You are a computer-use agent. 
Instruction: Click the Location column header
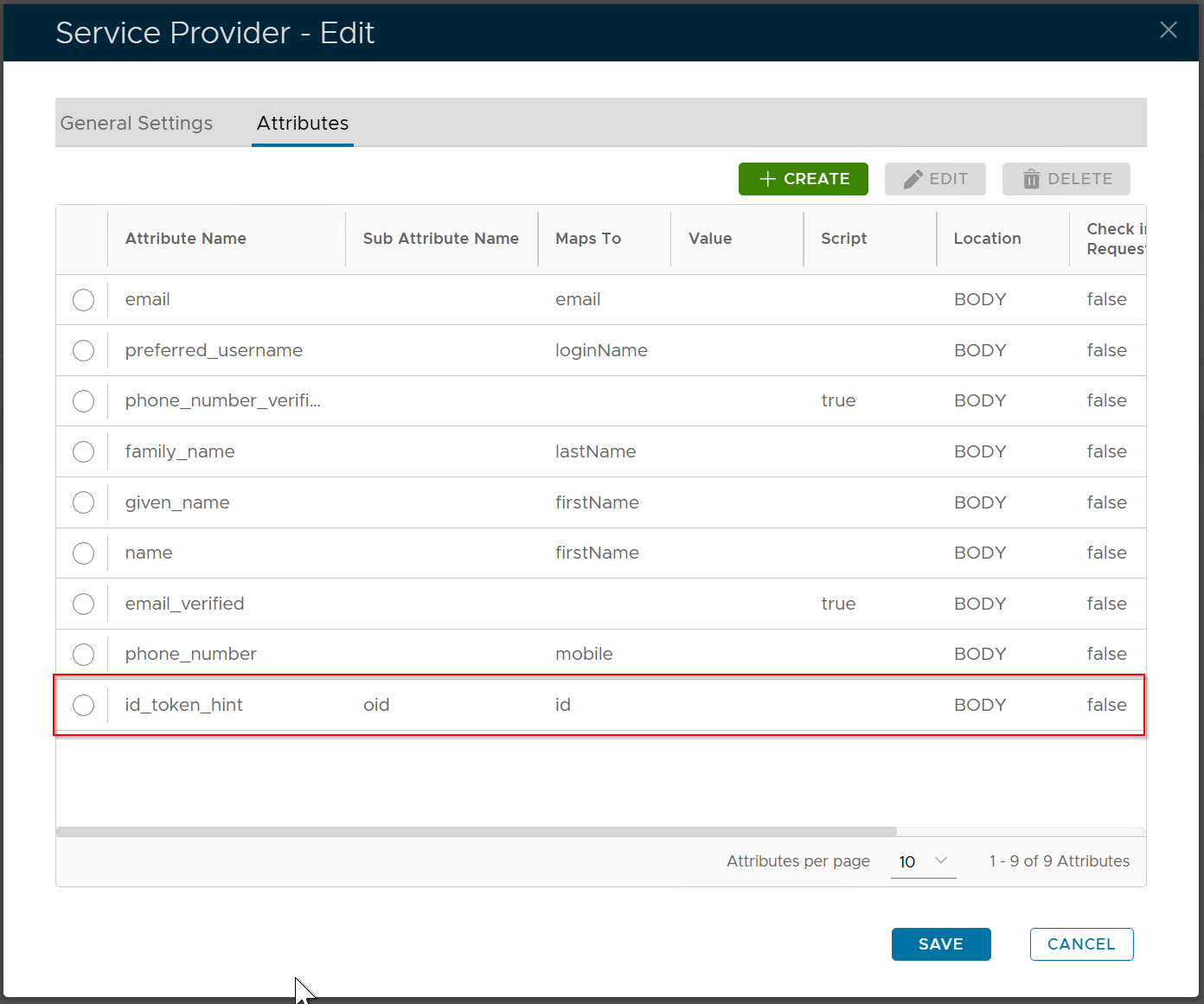[x=987, y=239]
